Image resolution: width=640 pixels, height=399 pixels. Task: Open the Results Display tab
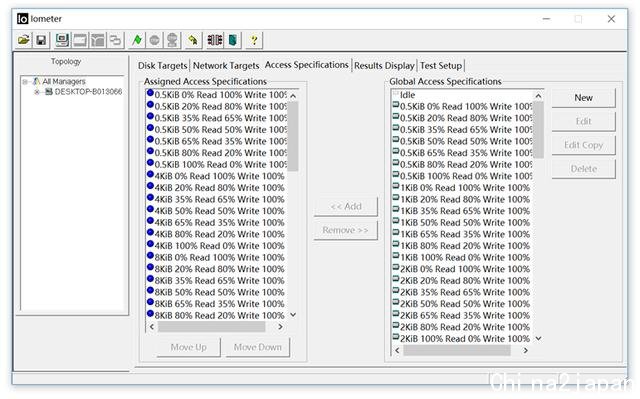(x=384, y=66)
